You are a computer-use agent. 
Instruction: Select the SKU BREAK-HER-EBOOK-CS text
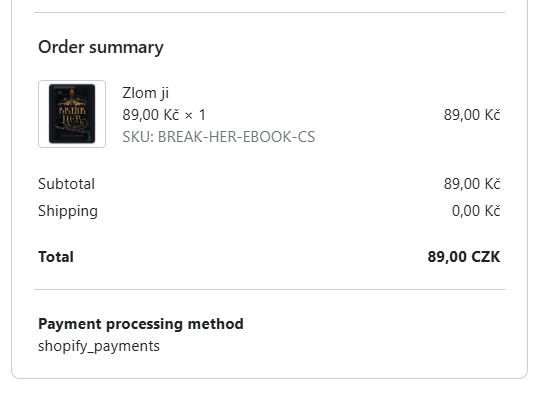tap(219, 137)
